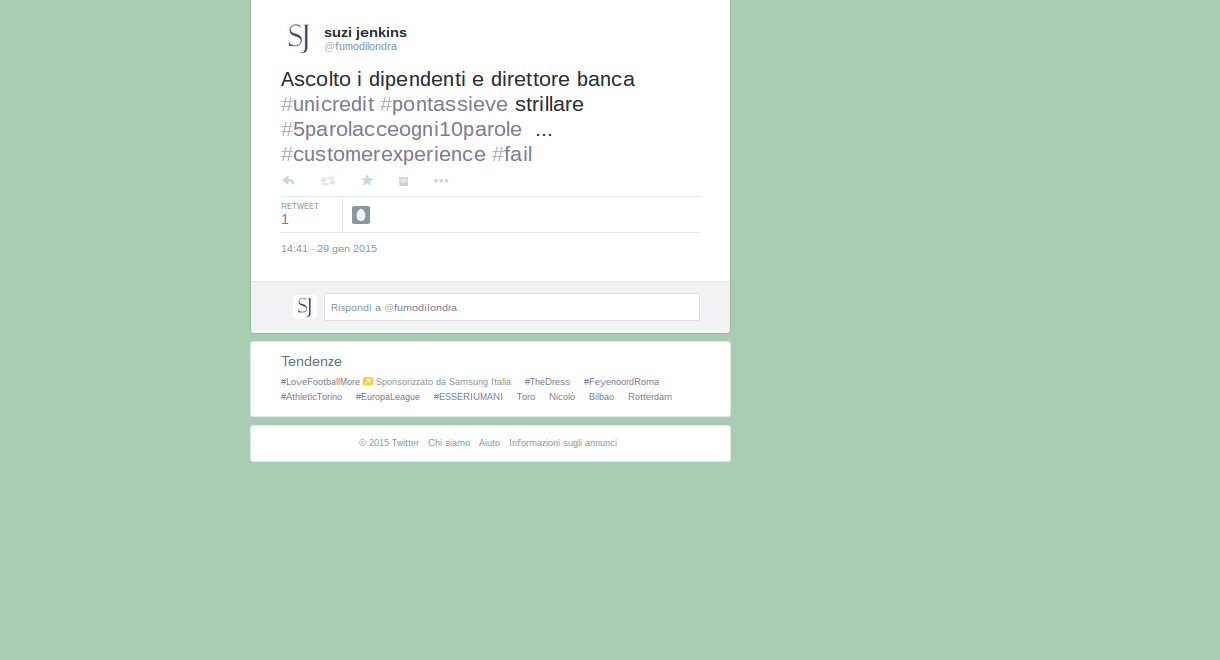Open 'Informazioni sugli annunci' in the footer
Screen dimensions: 1220x660
563,443
